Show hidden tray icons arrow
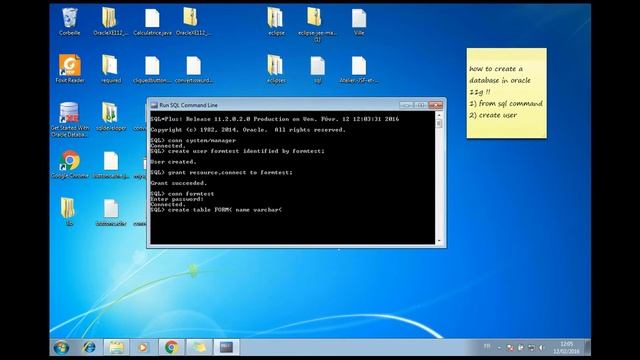 (x=499, y=348)
